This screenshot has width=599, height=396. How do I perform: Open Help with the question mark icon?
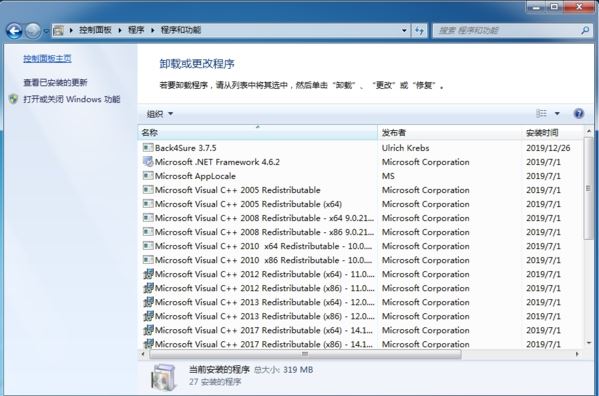579,113
